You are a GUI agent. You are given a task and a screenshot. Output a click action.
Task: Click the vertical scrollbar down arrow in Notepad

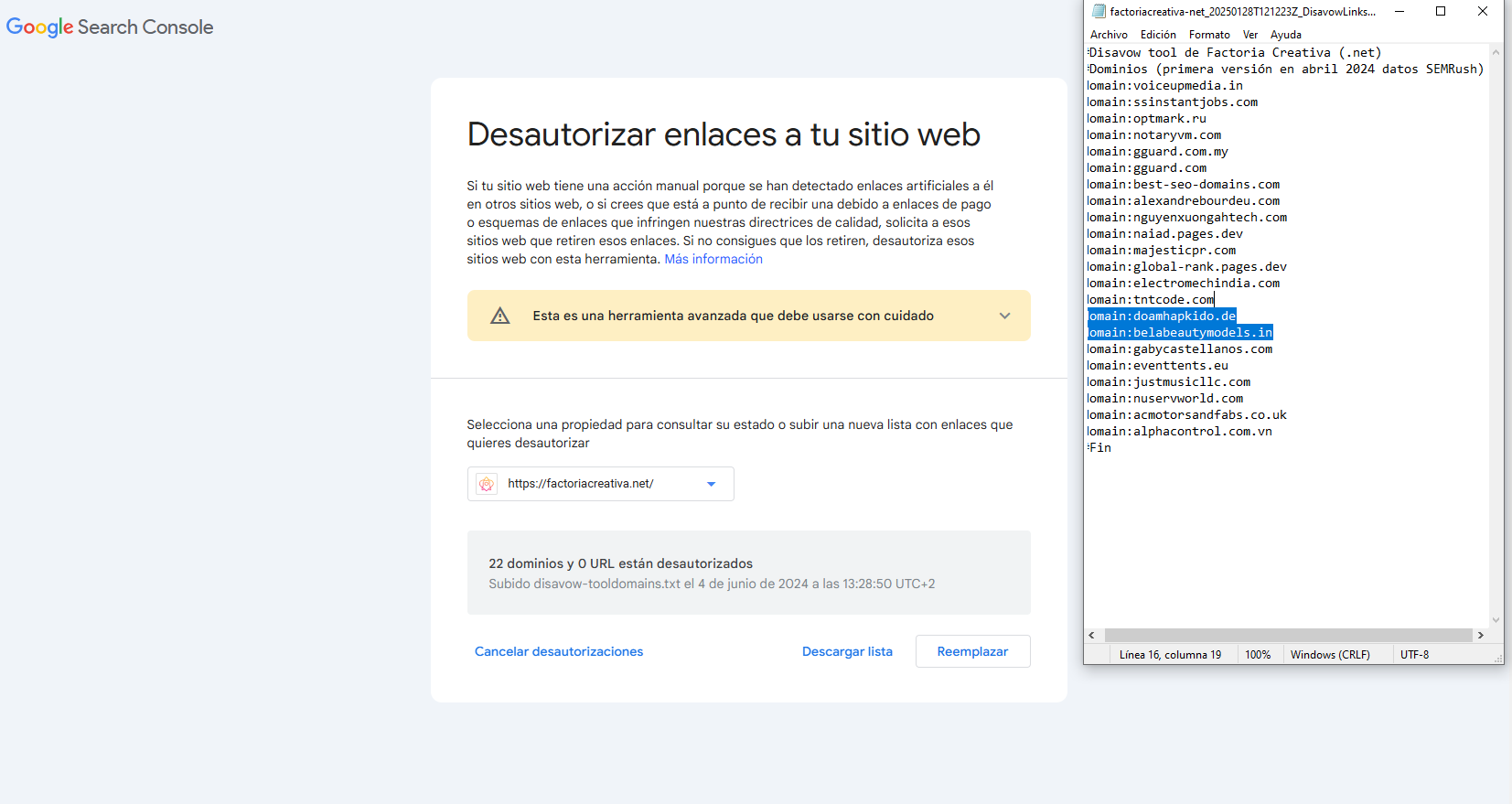pos(1496,619)
